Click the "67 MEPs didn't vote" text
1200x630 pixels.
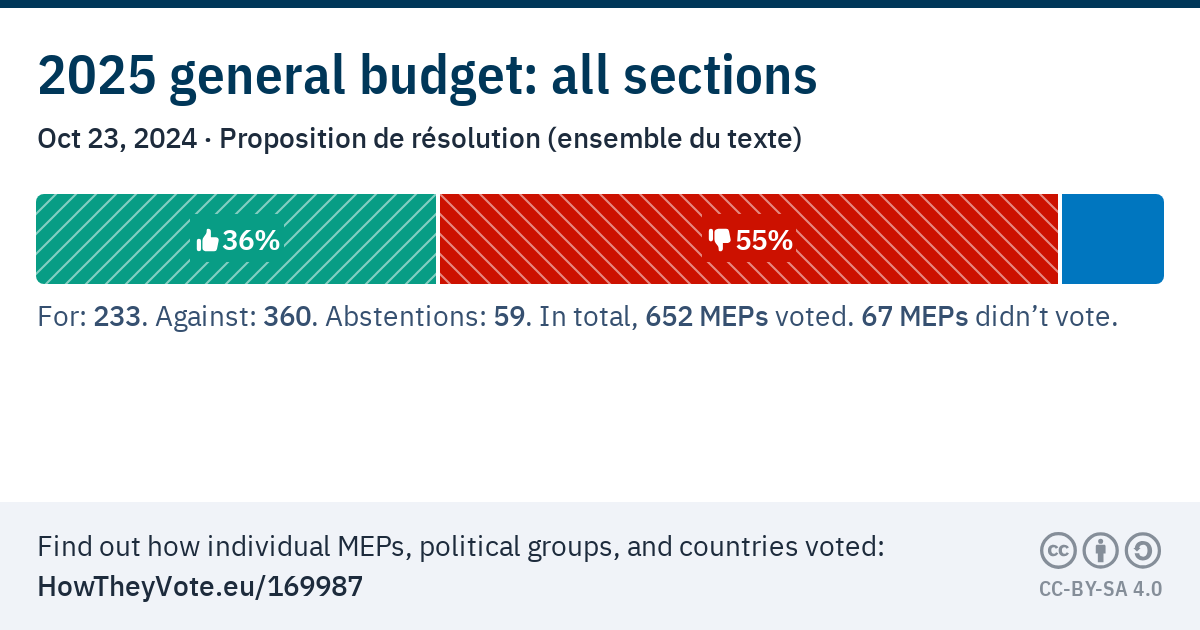click(988, 317)
